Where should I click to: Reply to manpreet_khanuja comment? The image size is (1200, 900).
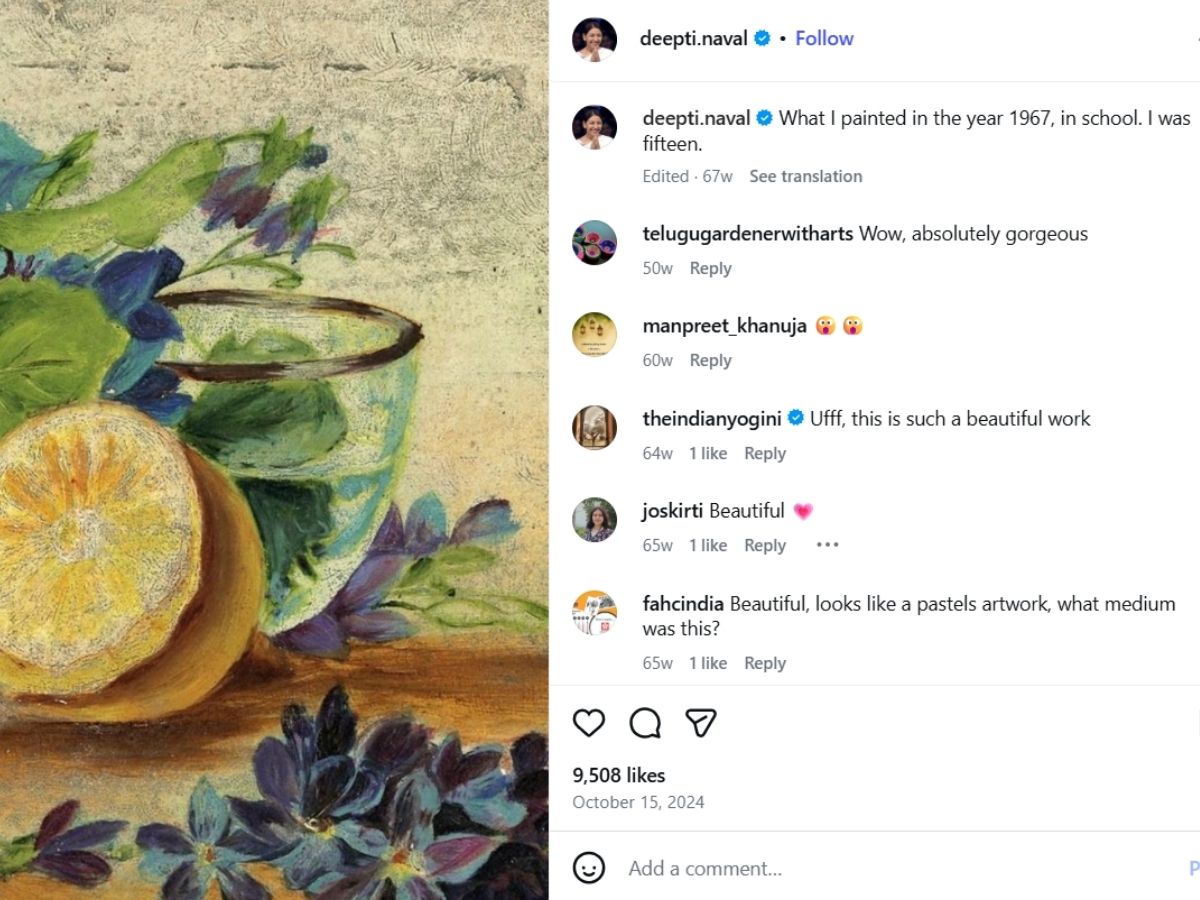(x=710, y=360)
